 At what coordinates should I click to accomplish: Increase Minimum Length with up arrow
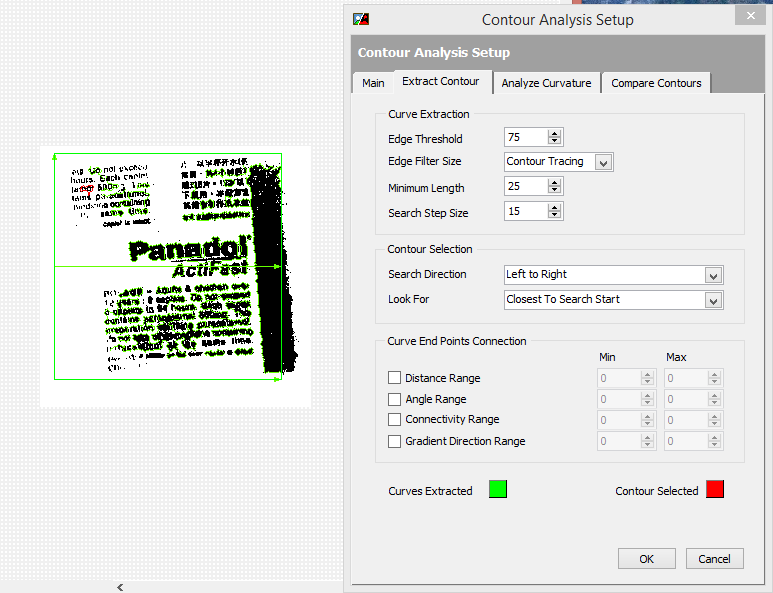point(555,182)
